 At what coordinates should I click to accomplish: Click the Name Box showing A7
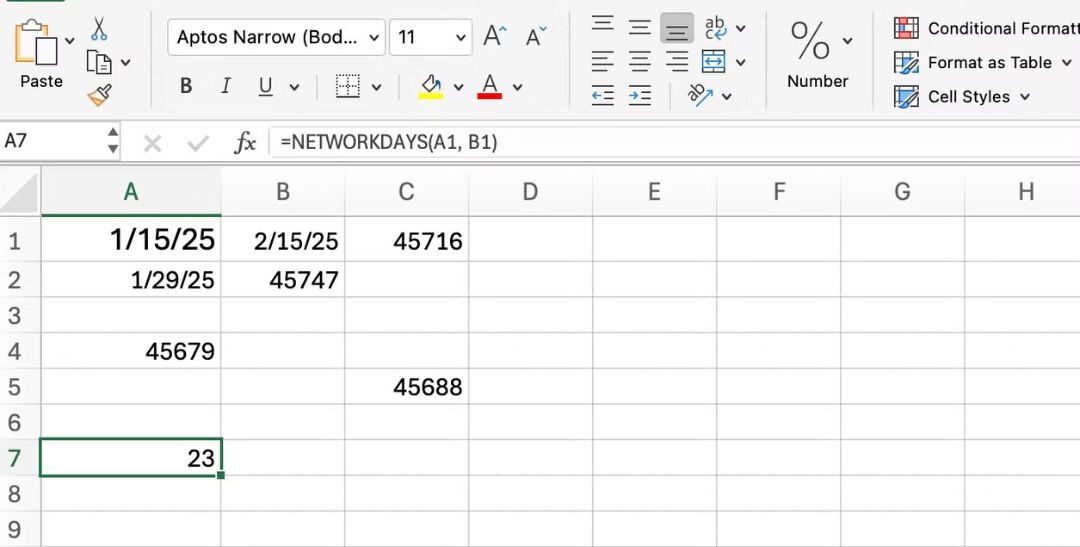[52, 141]
